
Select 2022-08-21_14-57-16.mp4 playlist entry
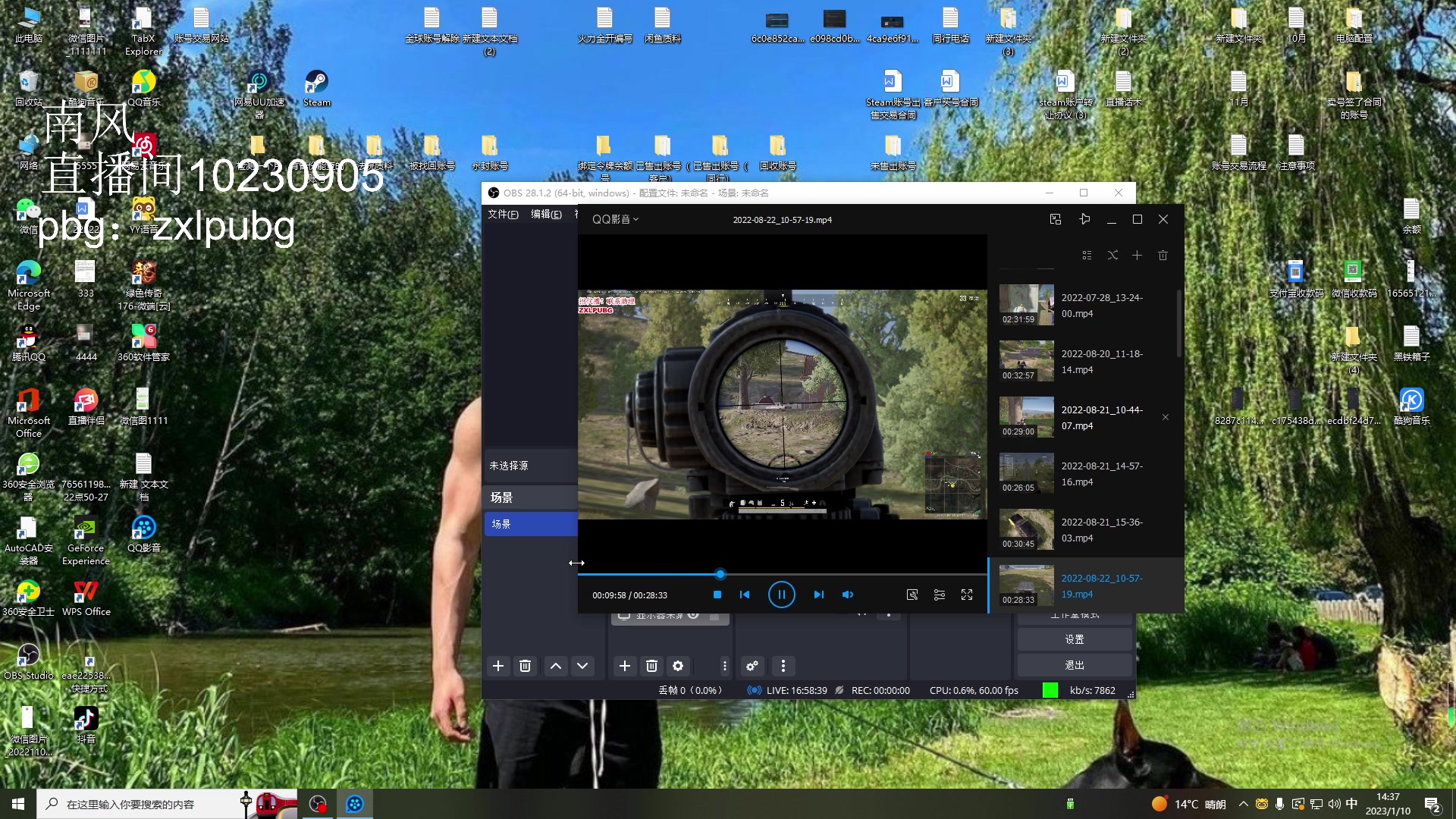[x=1084, y=473]
